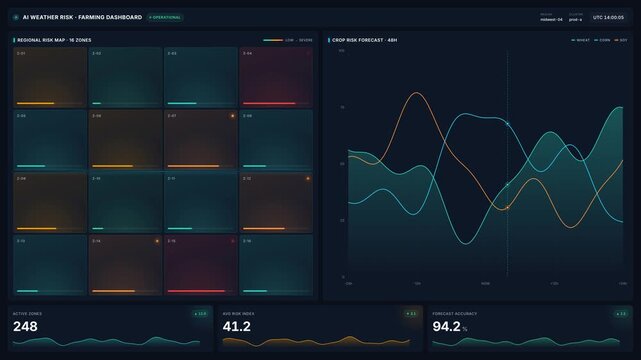The height and width of the screenshot is (360, 641).
Task: Open zone Z-12 tile
Action: 276,202
